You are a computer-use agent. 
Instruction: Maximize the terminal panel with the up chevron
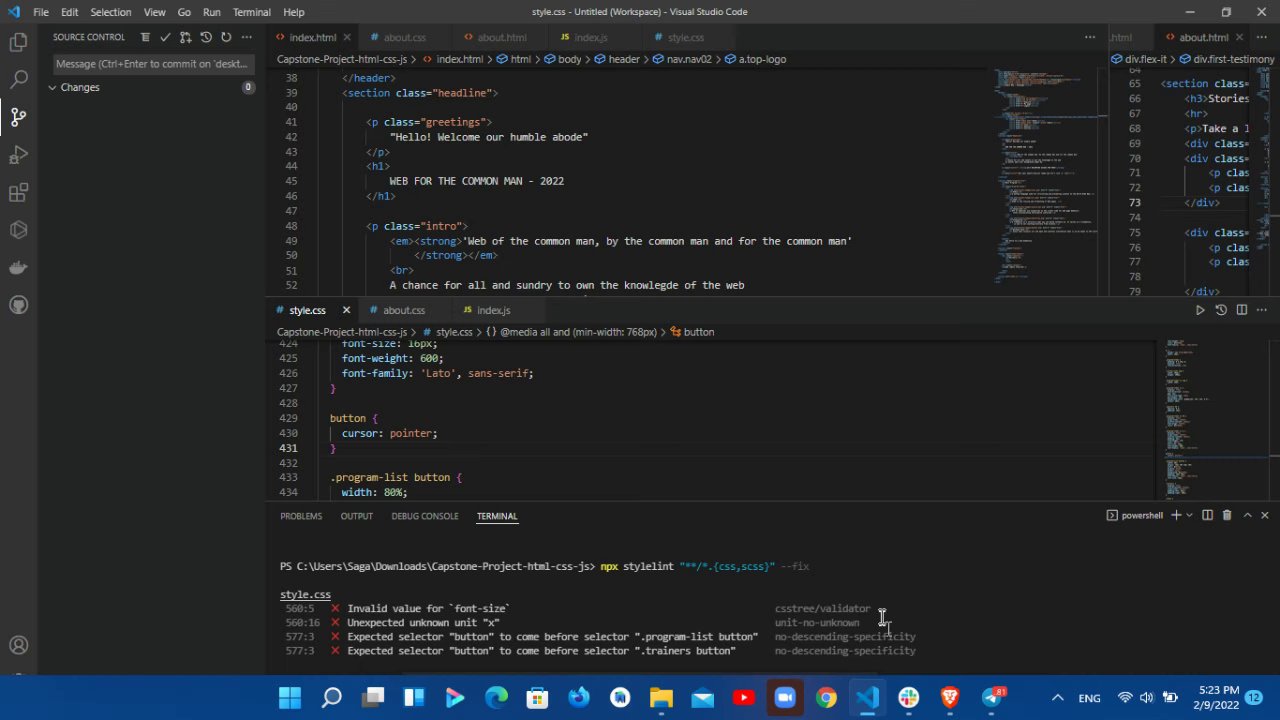[x=1247, y=516]
